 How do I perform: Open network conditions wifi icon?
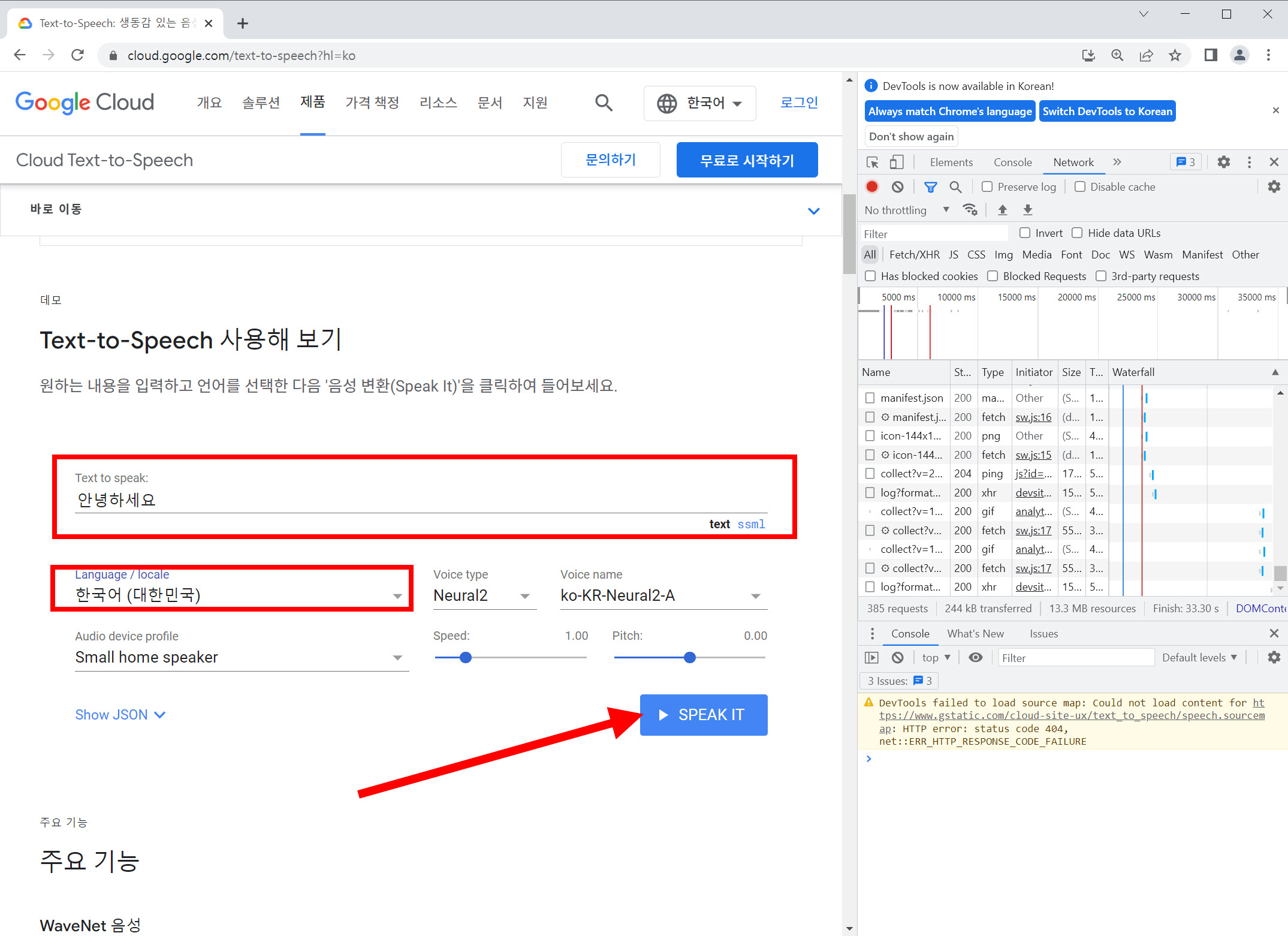click(x=970, y=209)
